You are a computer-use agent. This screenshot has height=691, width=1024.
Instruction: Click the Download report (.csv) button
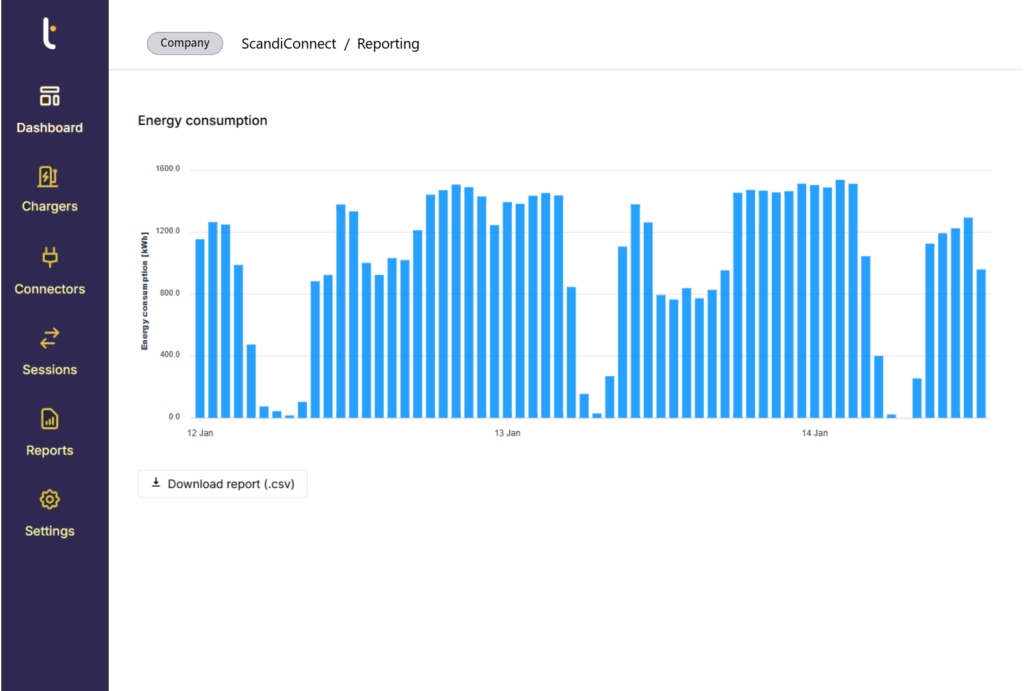pyautogui.click(x=222, y=484)
